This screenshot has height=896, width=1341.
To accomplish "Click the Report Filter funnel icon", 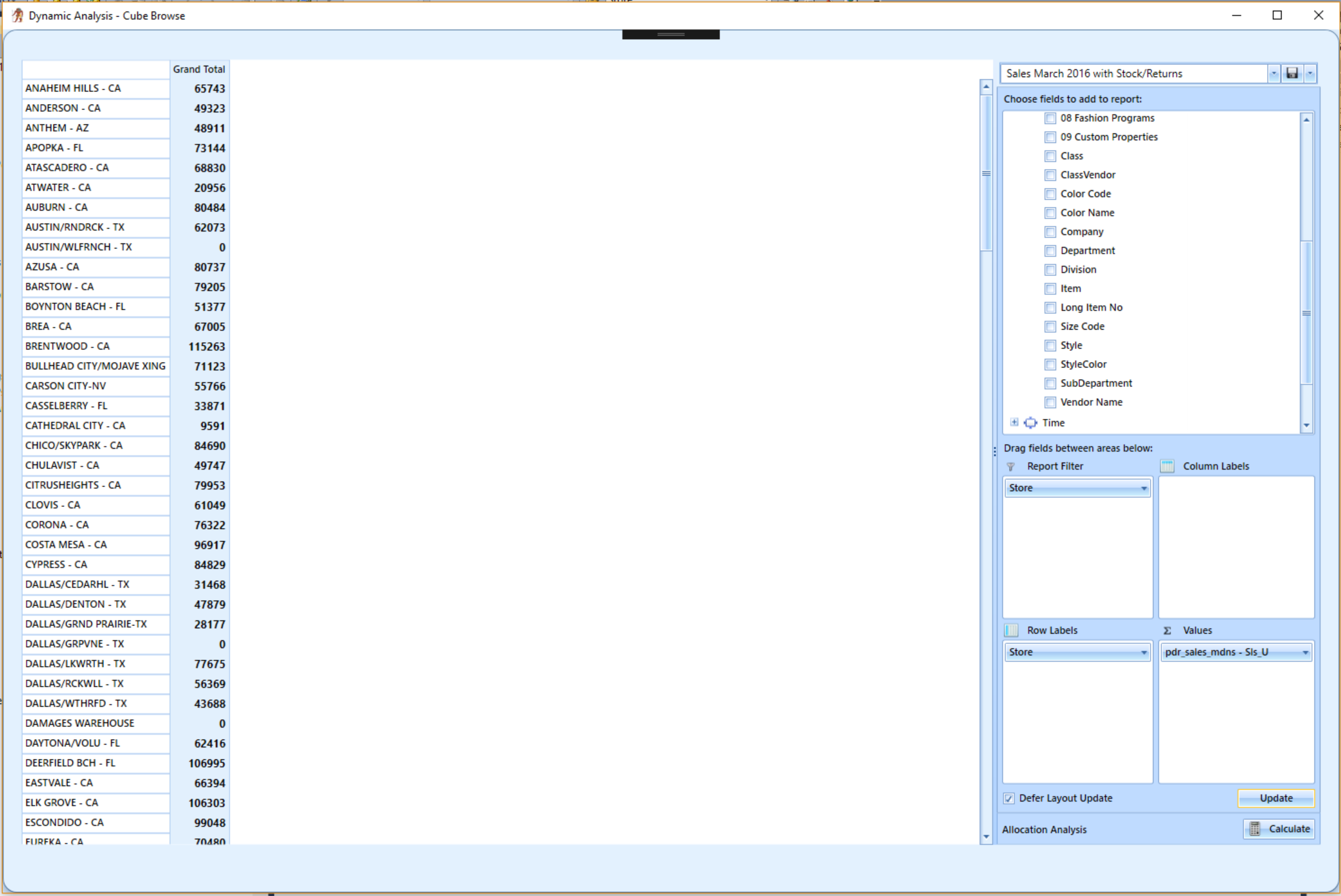I will pos(1011,467).
